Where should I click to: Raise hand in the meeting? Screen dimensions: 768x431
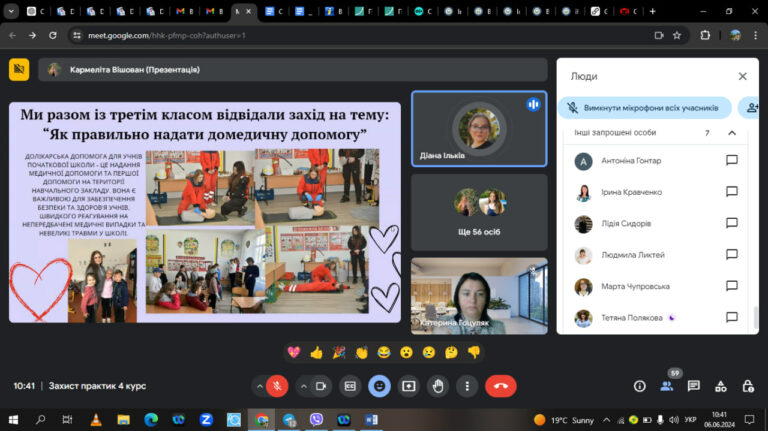click(438, 386)
